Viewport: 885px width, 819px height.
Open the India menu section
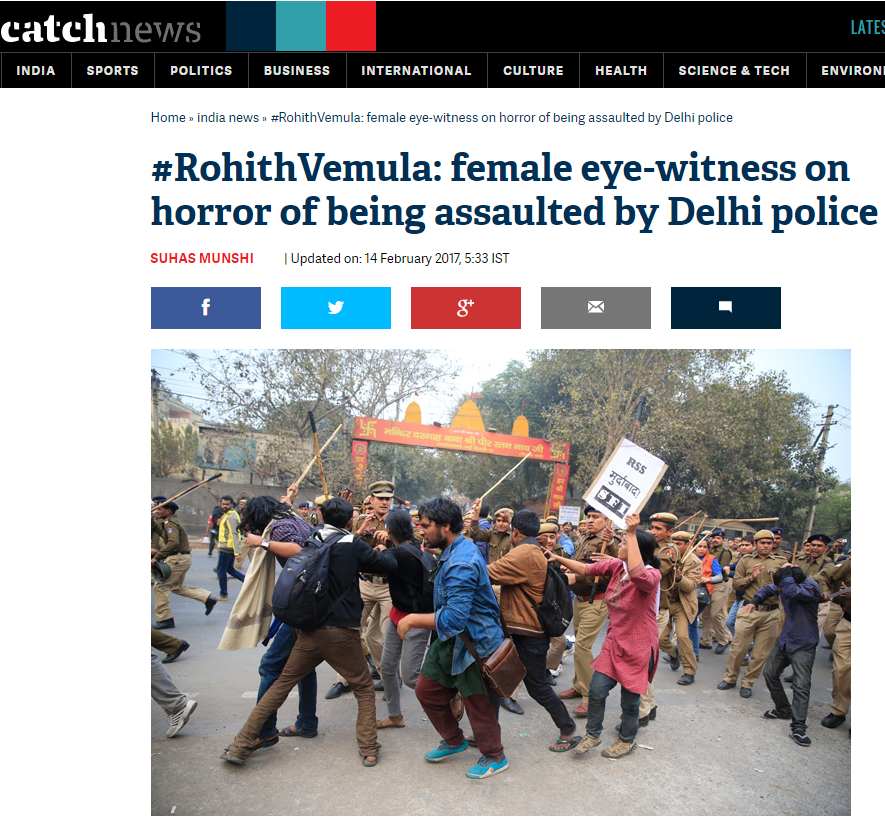click(36, 71)
